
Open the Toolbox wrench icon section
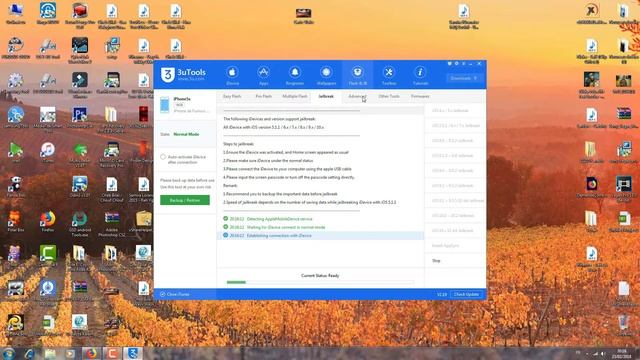pos(389,76)
